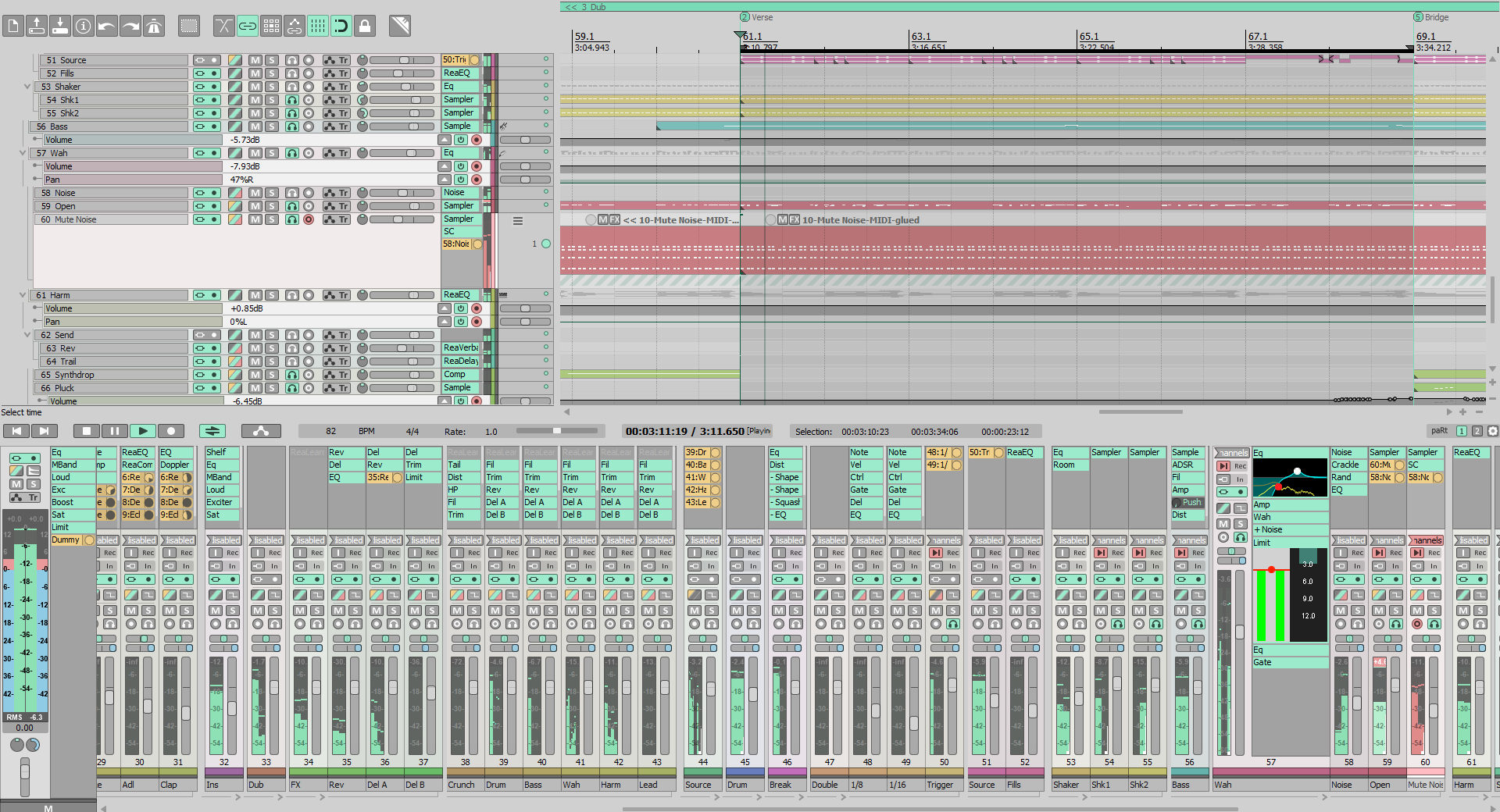Collapse the 61 Harm folder
This screenshot has height=812, width=1500.
(23, 295)
